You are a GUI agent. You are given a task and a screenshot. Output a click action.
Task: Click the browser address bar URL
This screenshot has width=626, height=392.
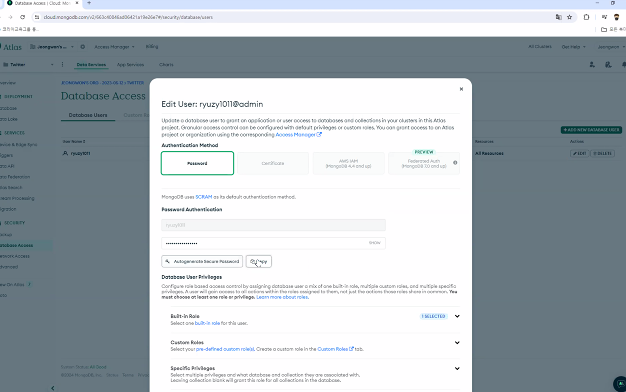[128, 17]
